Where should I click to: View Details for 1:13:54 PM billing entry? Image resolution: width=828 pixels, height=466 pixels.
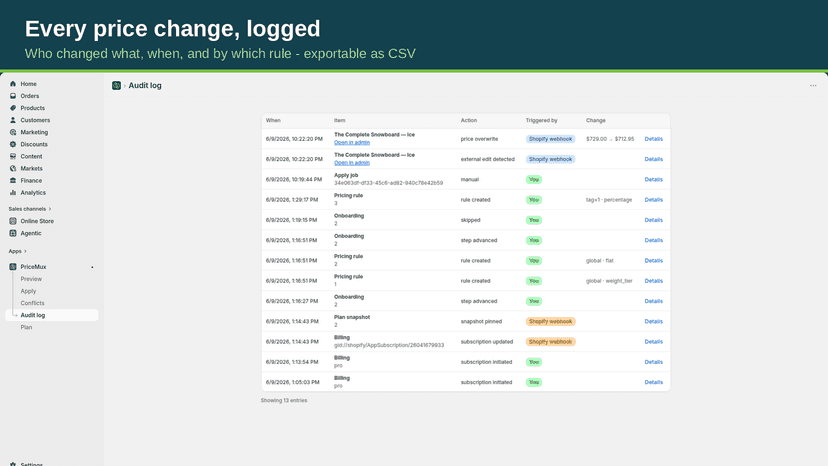[x=653, y=362]
